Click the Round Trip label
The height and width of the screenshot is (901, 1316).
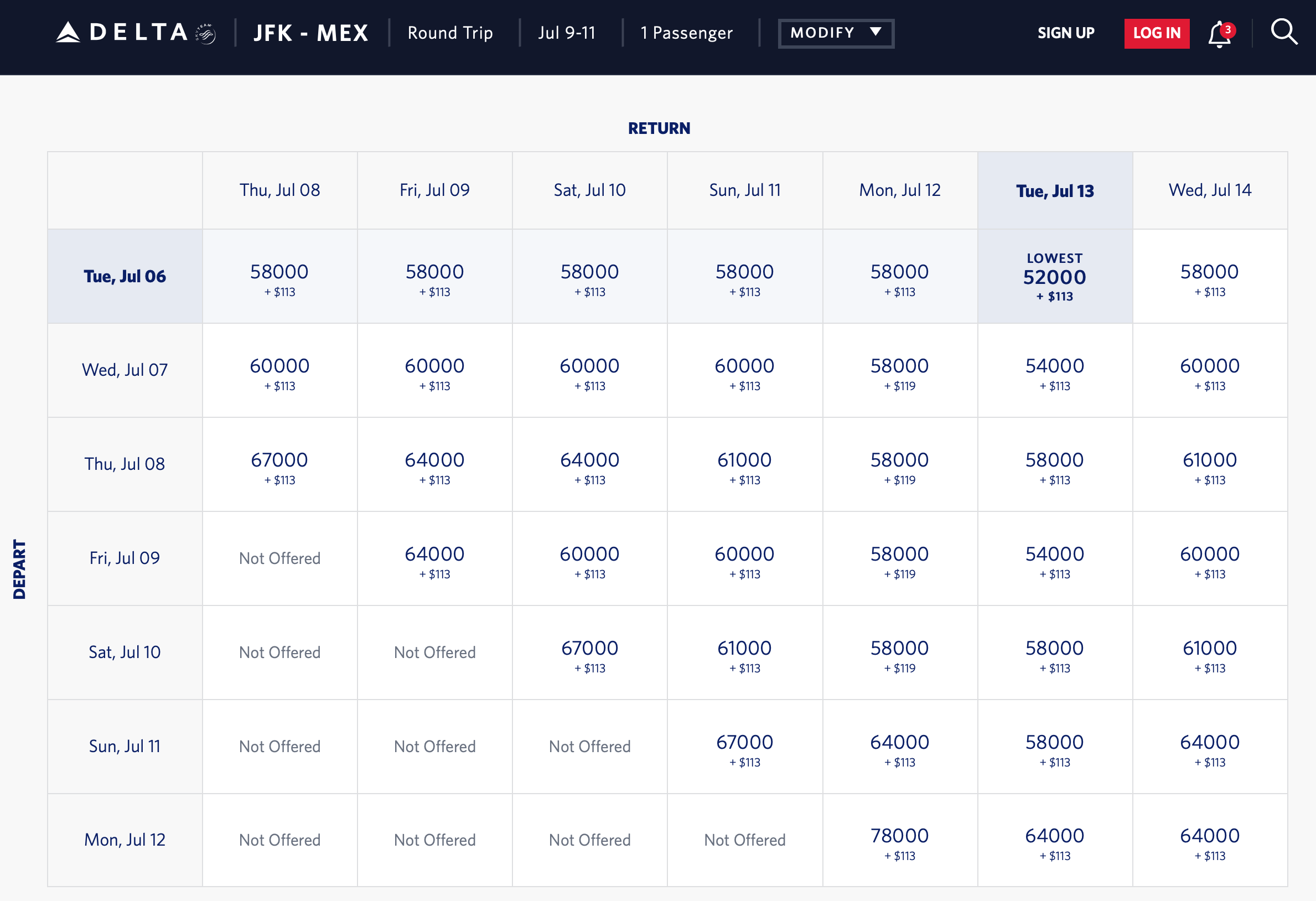[x=449, y=33]
